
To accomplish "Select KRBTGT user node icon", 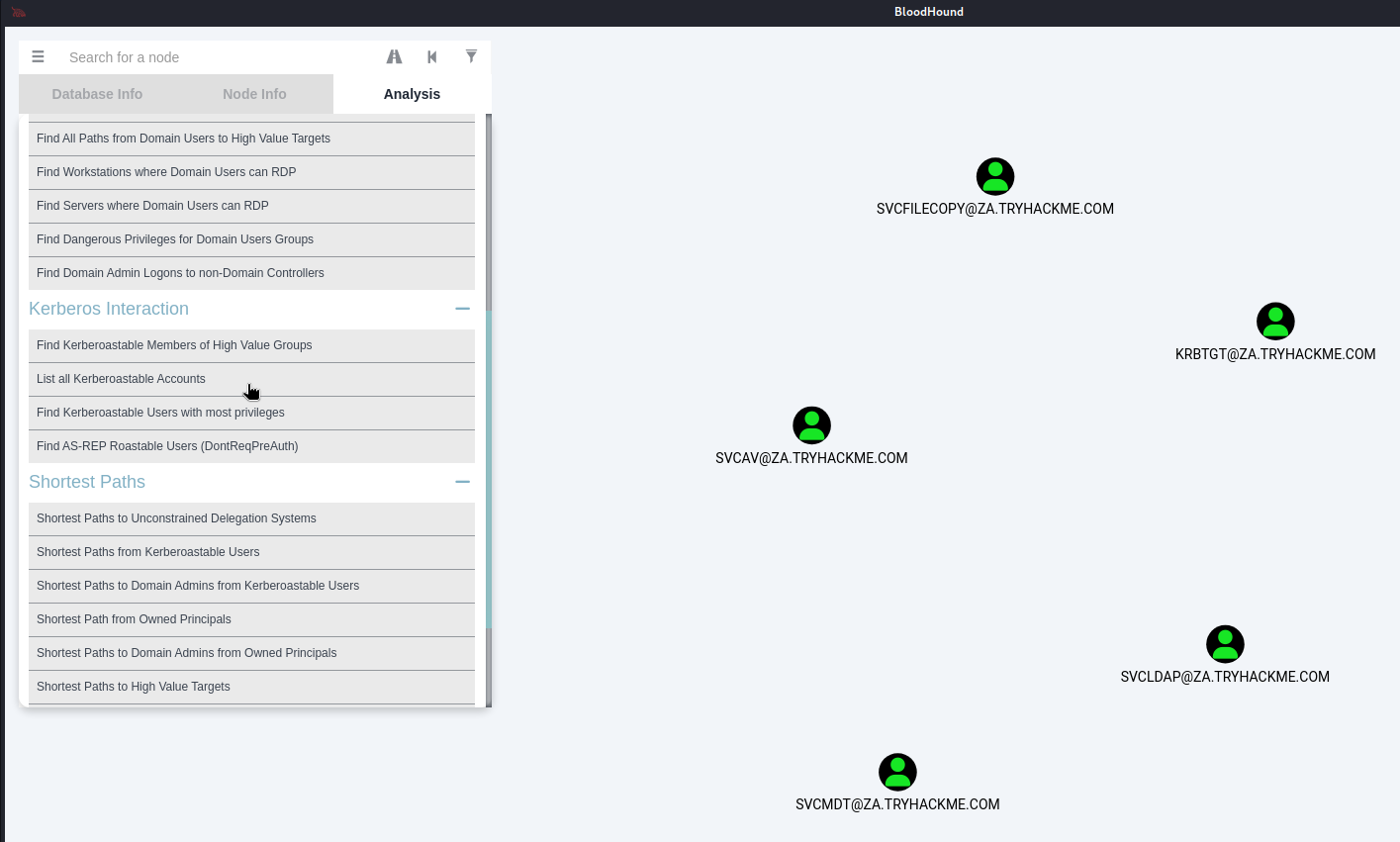I will [x=1275, y=322].
